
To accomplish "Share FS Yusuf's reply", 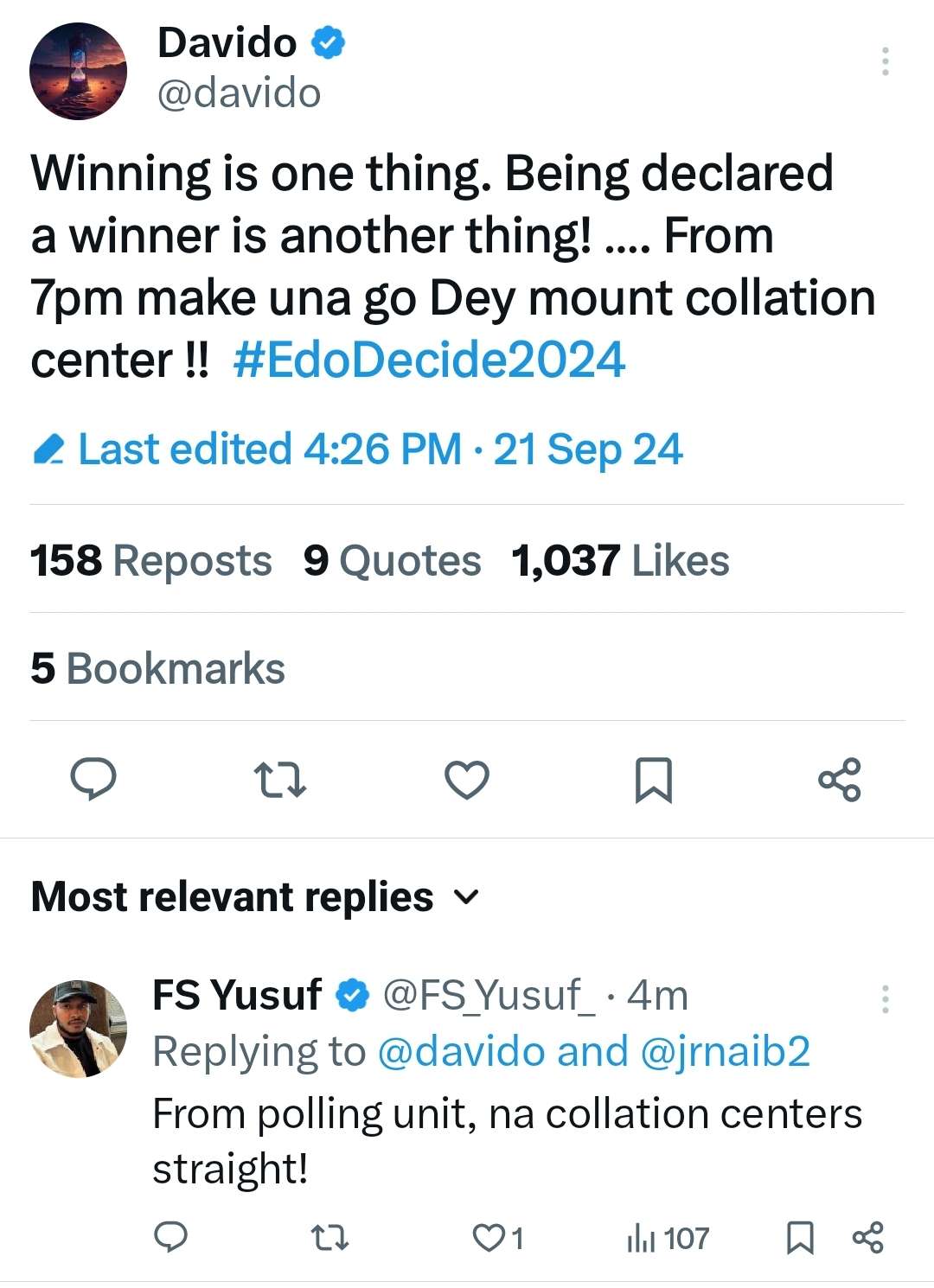I will pos(867,1238).
